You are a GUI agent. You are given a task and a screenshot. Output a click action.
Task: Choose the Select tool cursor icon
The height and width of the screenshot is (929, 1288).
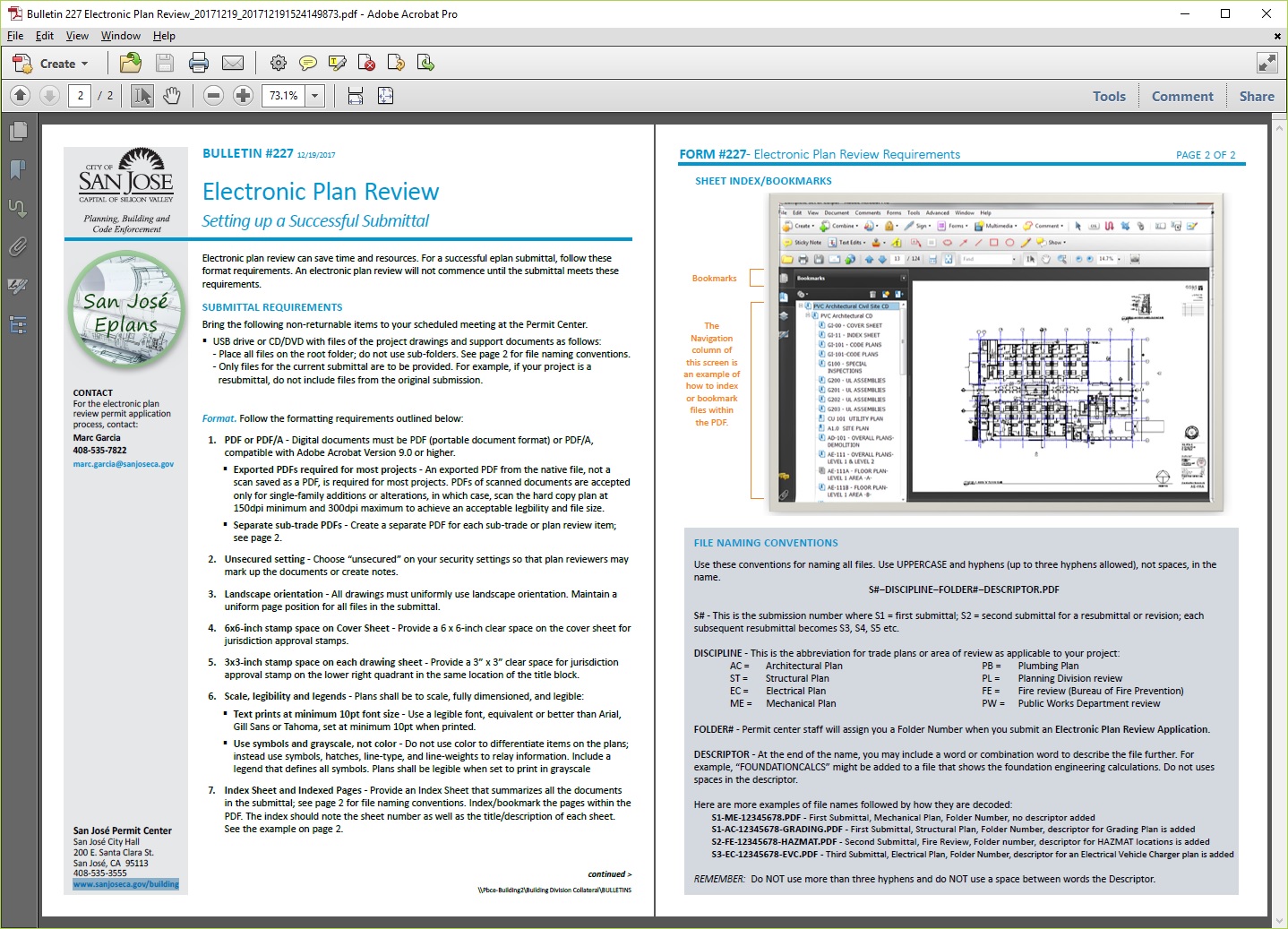click(x=142, y=95)
